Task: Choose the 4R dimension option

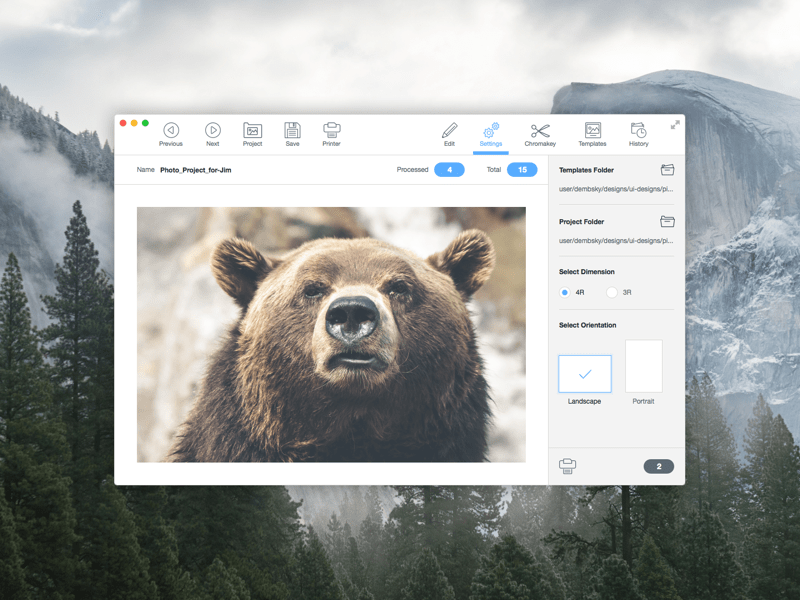Action: coord(565,293)
